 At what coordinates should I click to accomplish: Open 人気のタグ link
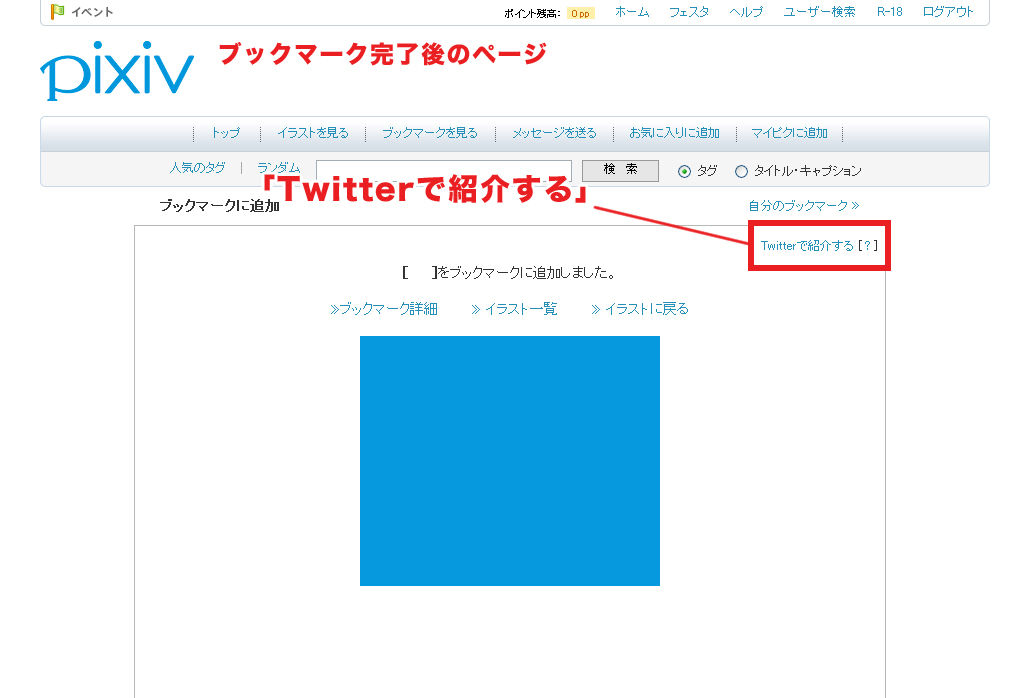197,167
